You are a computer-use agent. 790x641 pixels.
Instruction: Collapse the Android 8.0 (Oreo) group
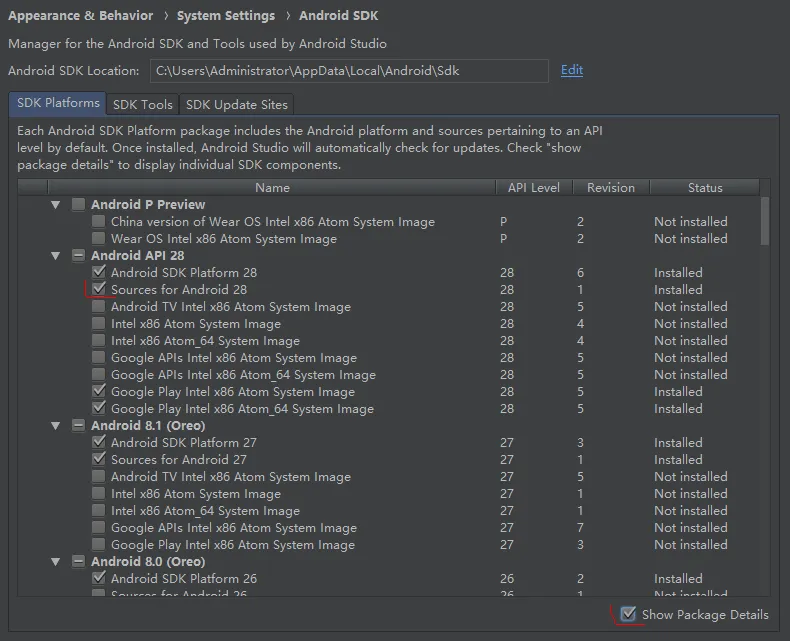coord(56,562)
